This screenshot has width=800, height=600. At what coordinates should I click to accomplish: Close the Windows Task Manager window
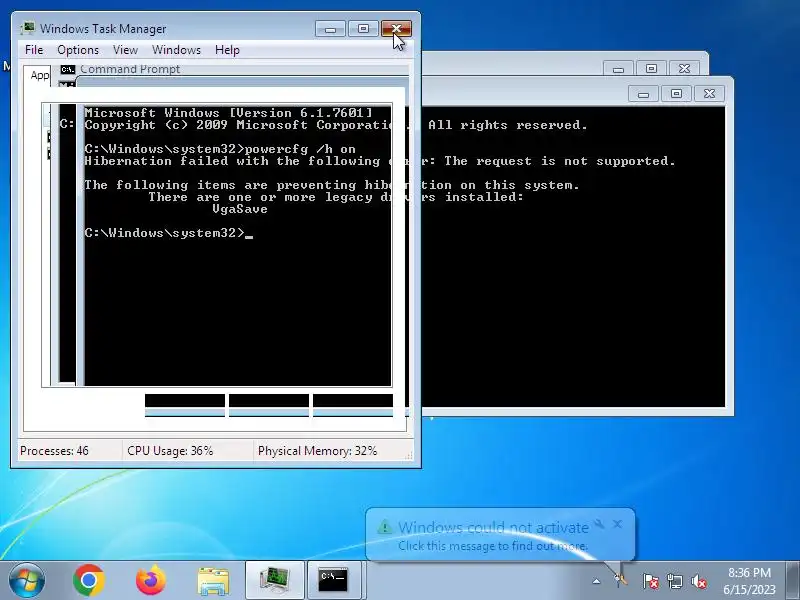click(x=396, y=29)
